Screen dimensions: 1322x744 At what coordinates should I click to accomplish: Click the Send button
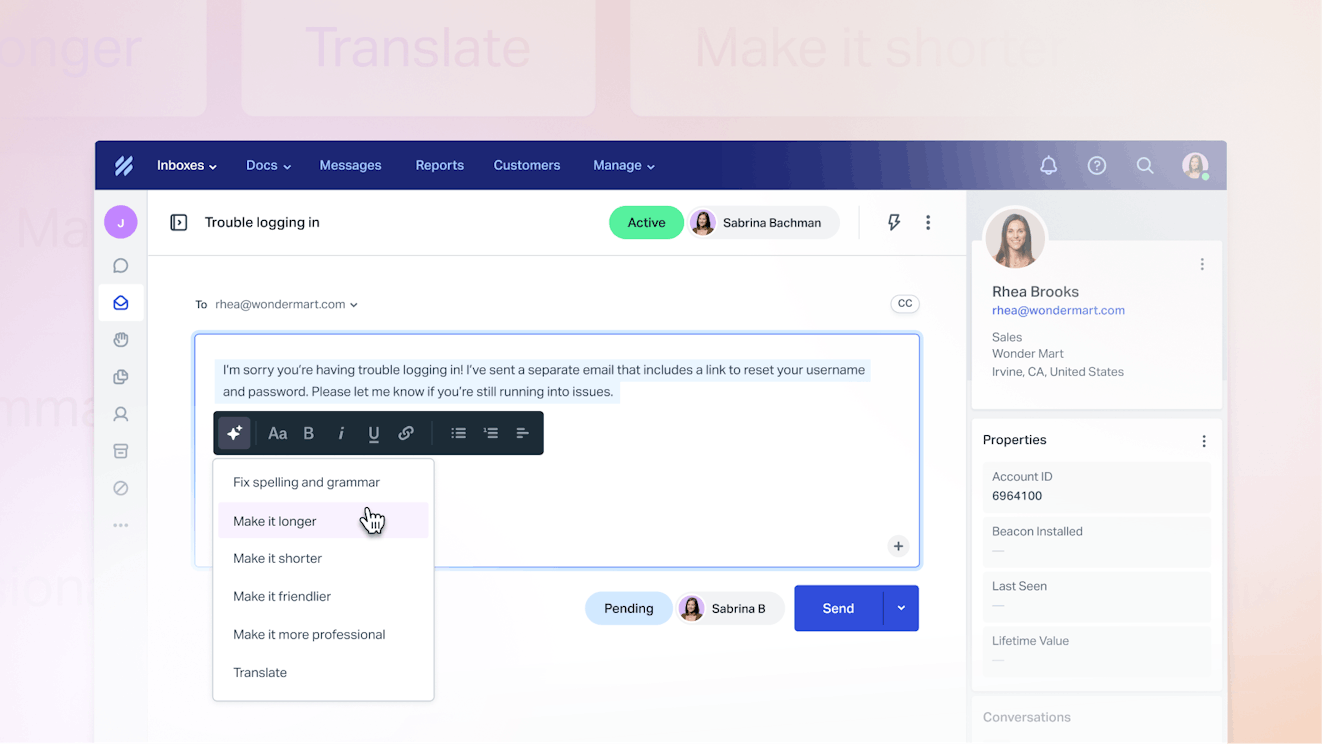(838, 608)
